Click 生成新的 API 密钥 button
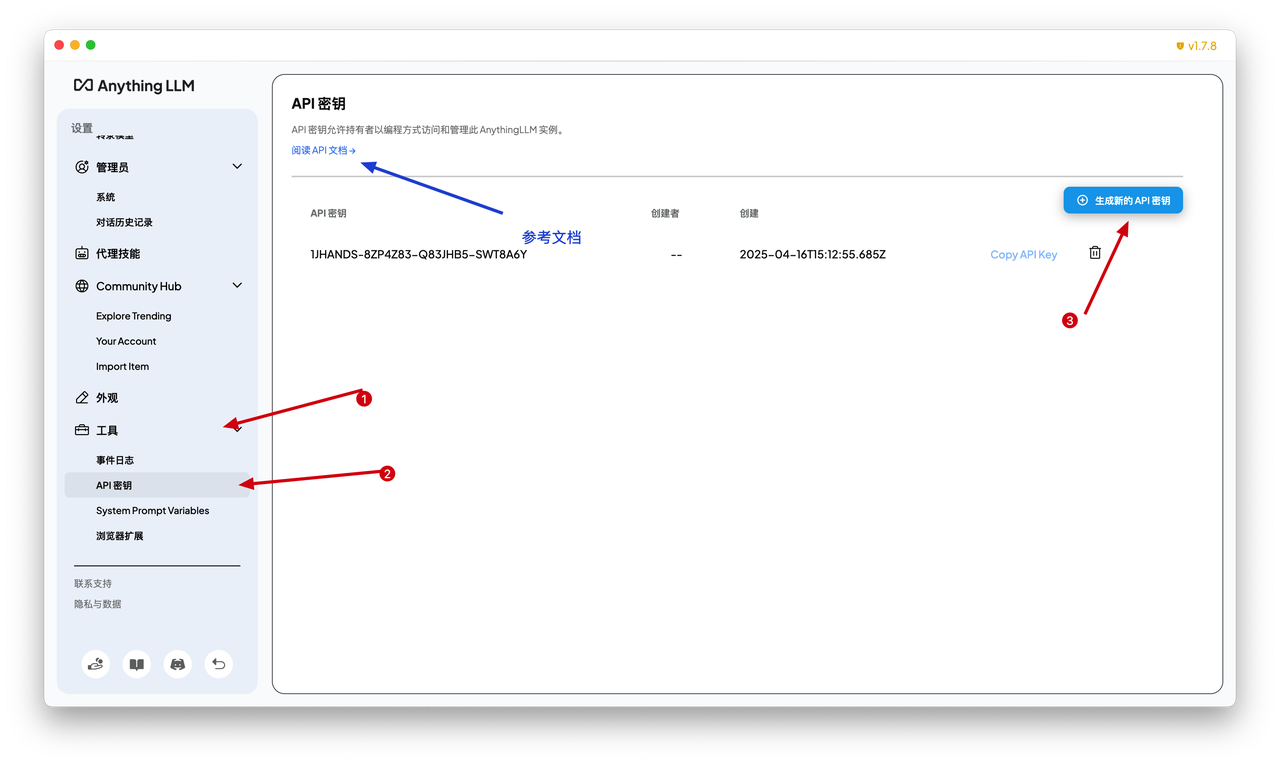This screenshot has width=1280, height=765. (1123, 200)
